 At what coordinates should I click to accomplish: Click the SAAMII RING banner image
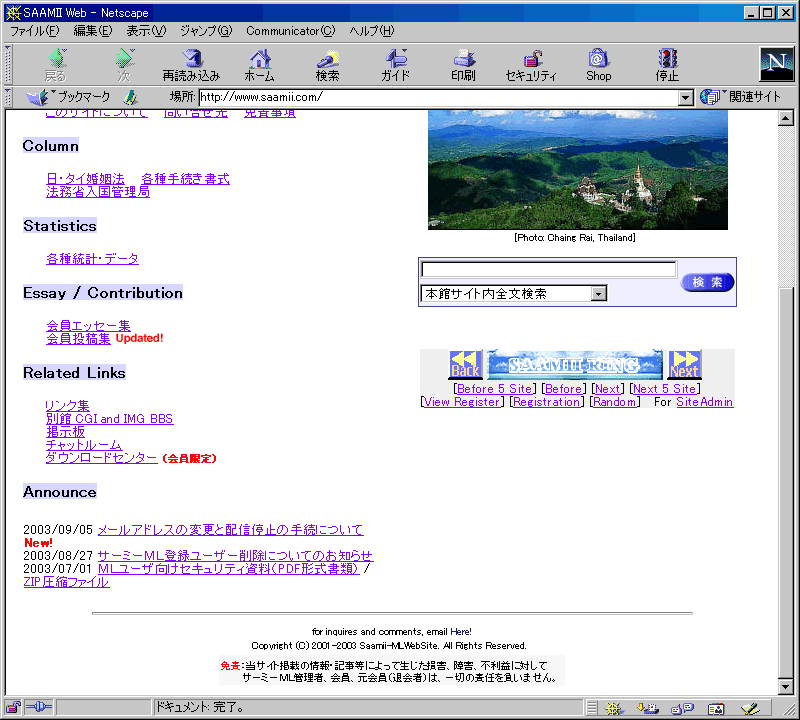coord(575,364)
